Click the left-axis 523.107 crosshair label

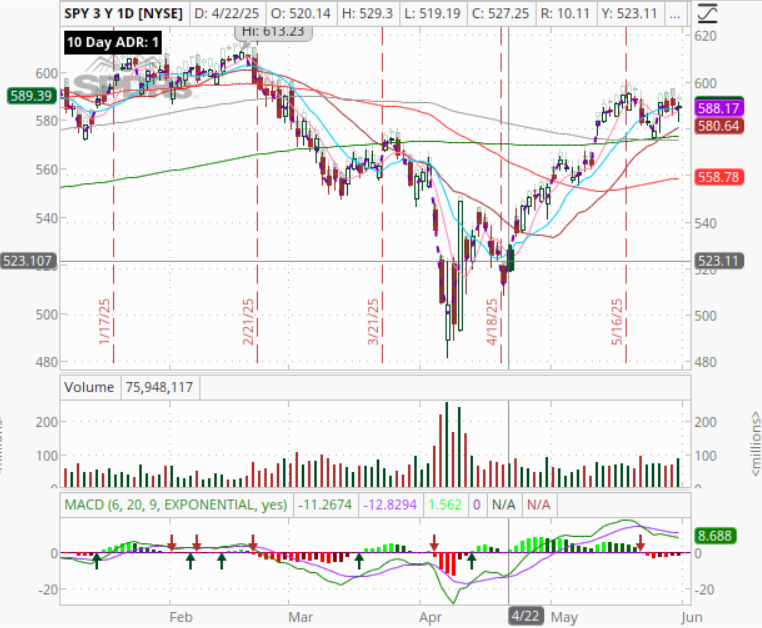pos(28,261)
